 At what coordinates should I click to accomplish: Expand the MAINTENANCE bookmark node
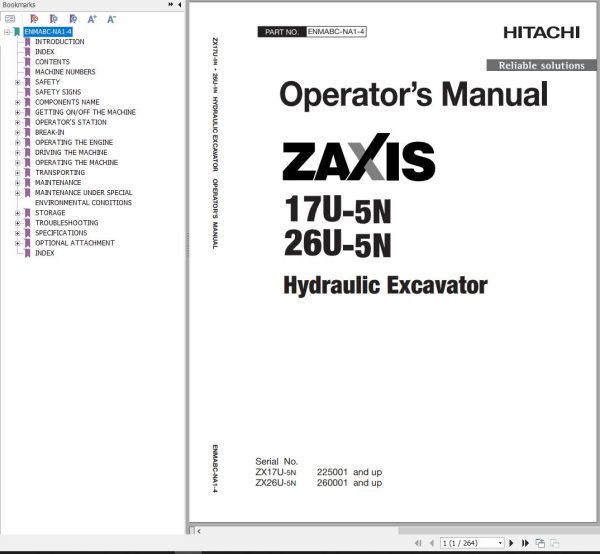(x=17, y=183)
